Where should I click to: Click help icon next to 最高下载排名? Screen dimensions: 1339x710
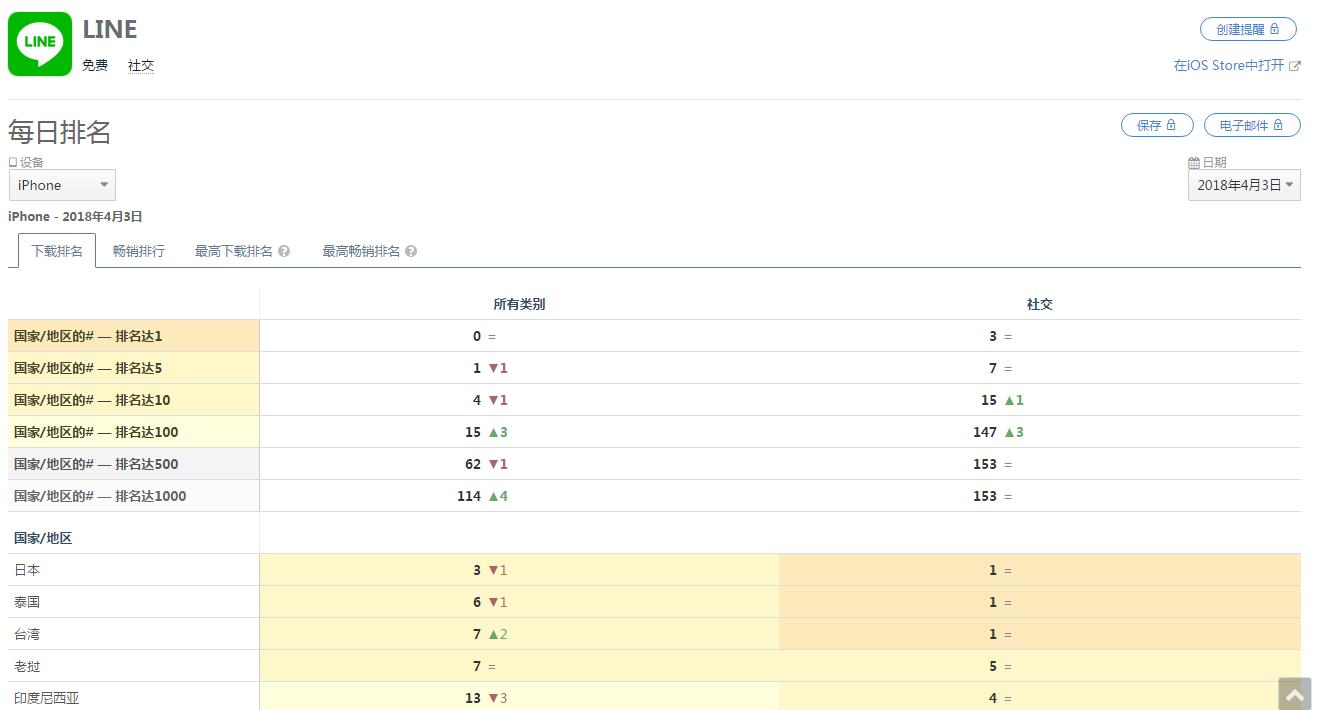pos(284,251)
